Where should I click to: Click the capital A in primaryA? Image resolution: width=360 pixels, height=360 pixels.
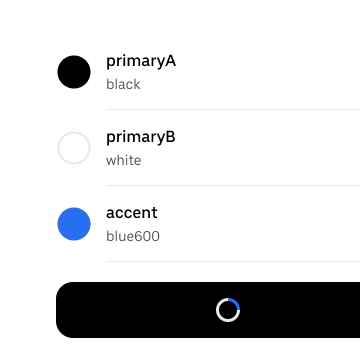tap(171, 61)
